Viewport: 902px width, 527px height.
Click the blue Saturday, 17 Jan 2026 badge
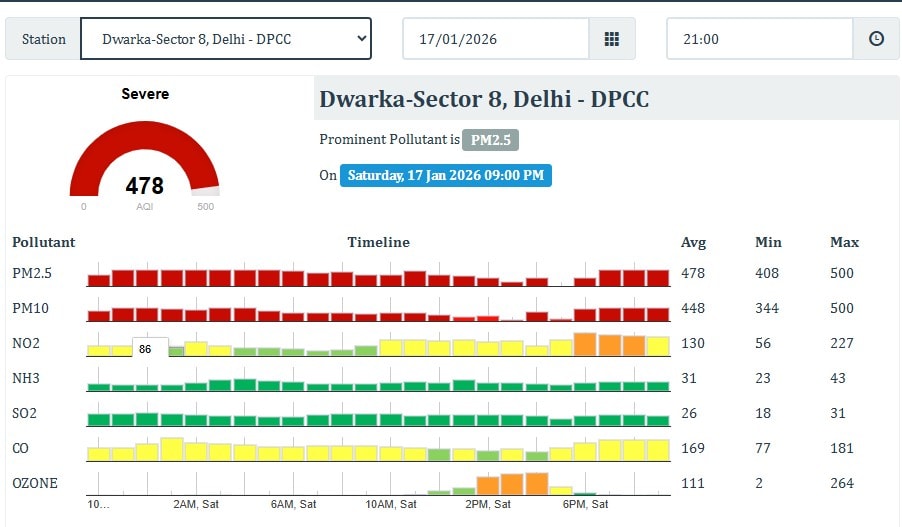click(x=445, y=175)
